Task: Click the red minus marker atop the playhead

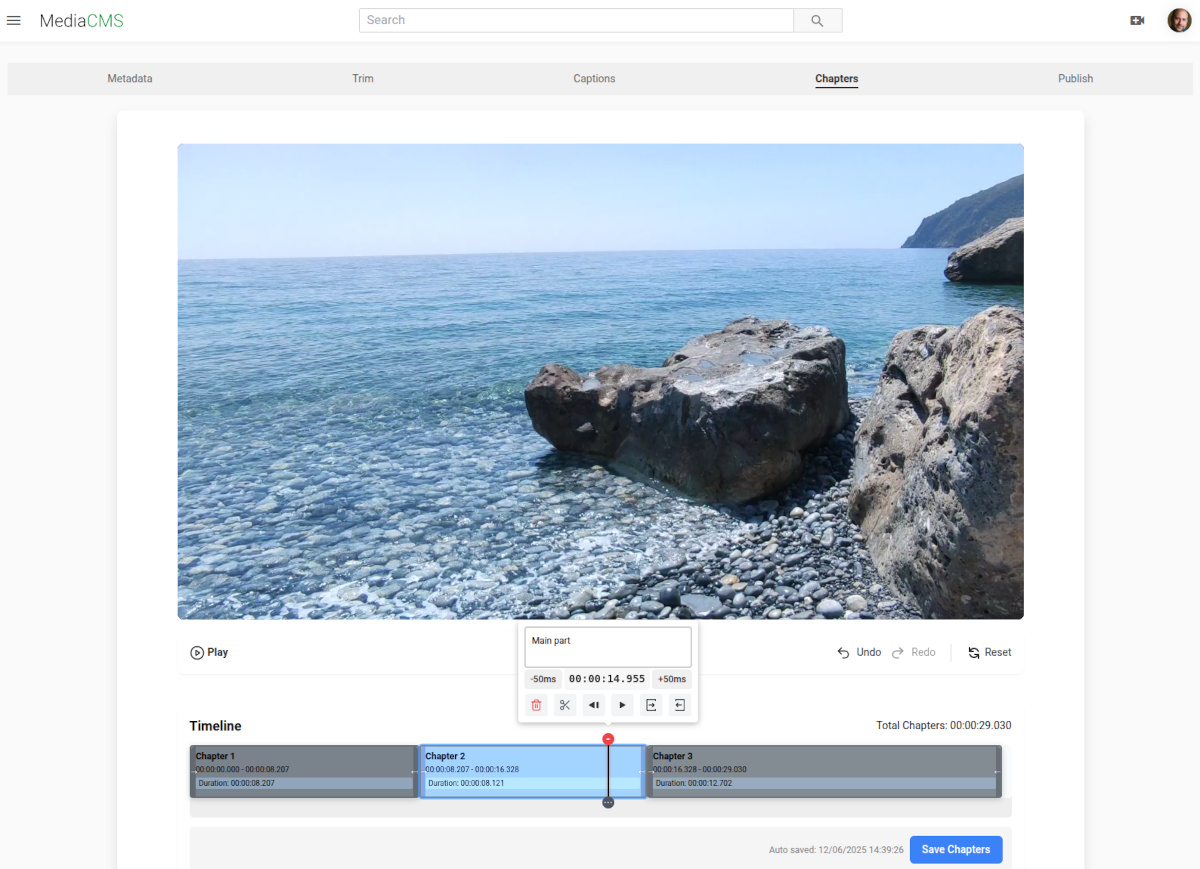Action: [608, 739]
